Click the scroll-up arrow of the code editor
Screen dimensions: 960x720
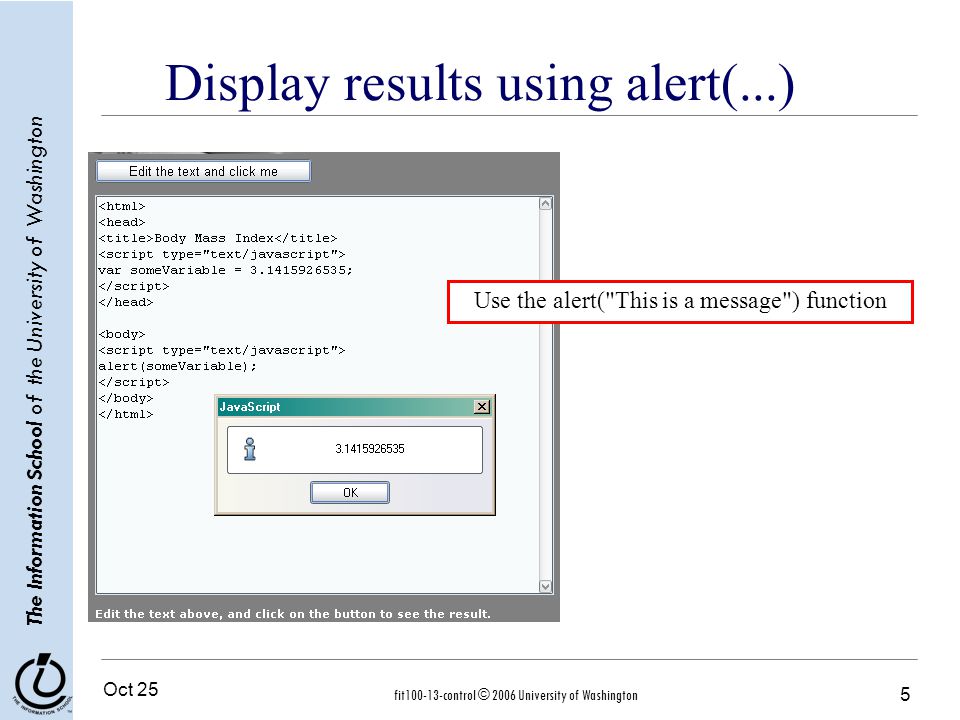tap(546, 204)
